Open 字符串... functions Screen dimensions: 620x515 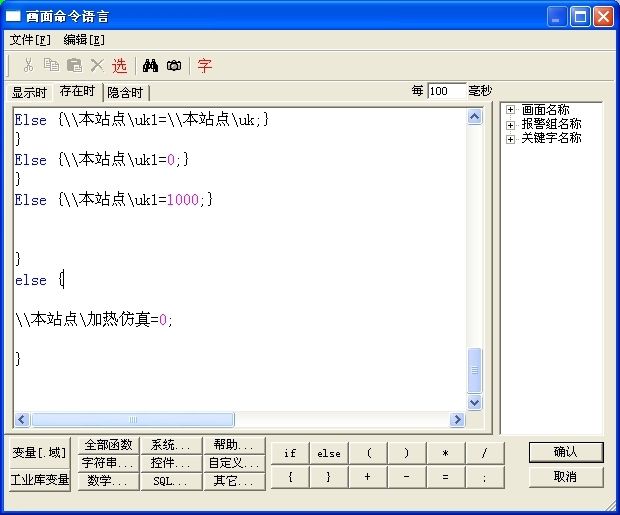(108, 463)
